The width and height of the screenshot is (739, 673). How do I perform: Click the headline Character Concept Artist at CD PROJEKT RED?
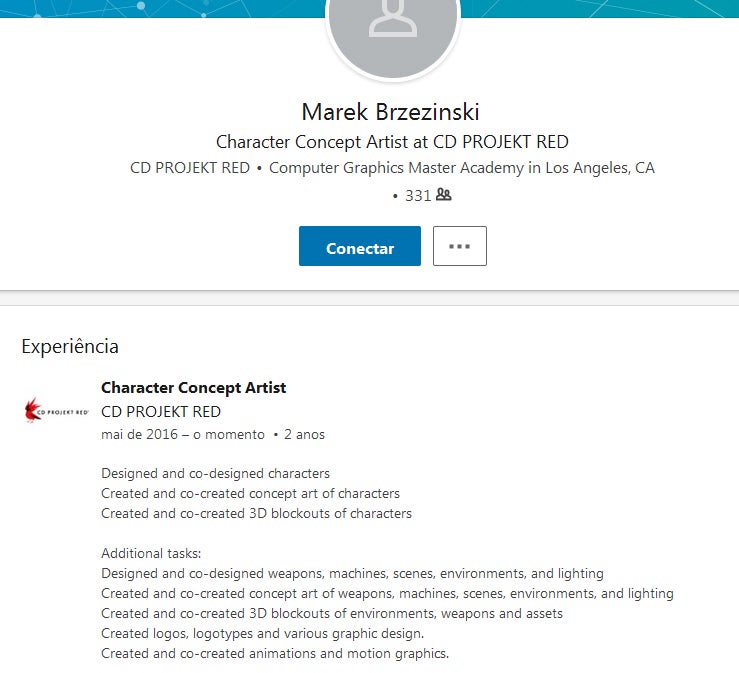coord(392,142)
